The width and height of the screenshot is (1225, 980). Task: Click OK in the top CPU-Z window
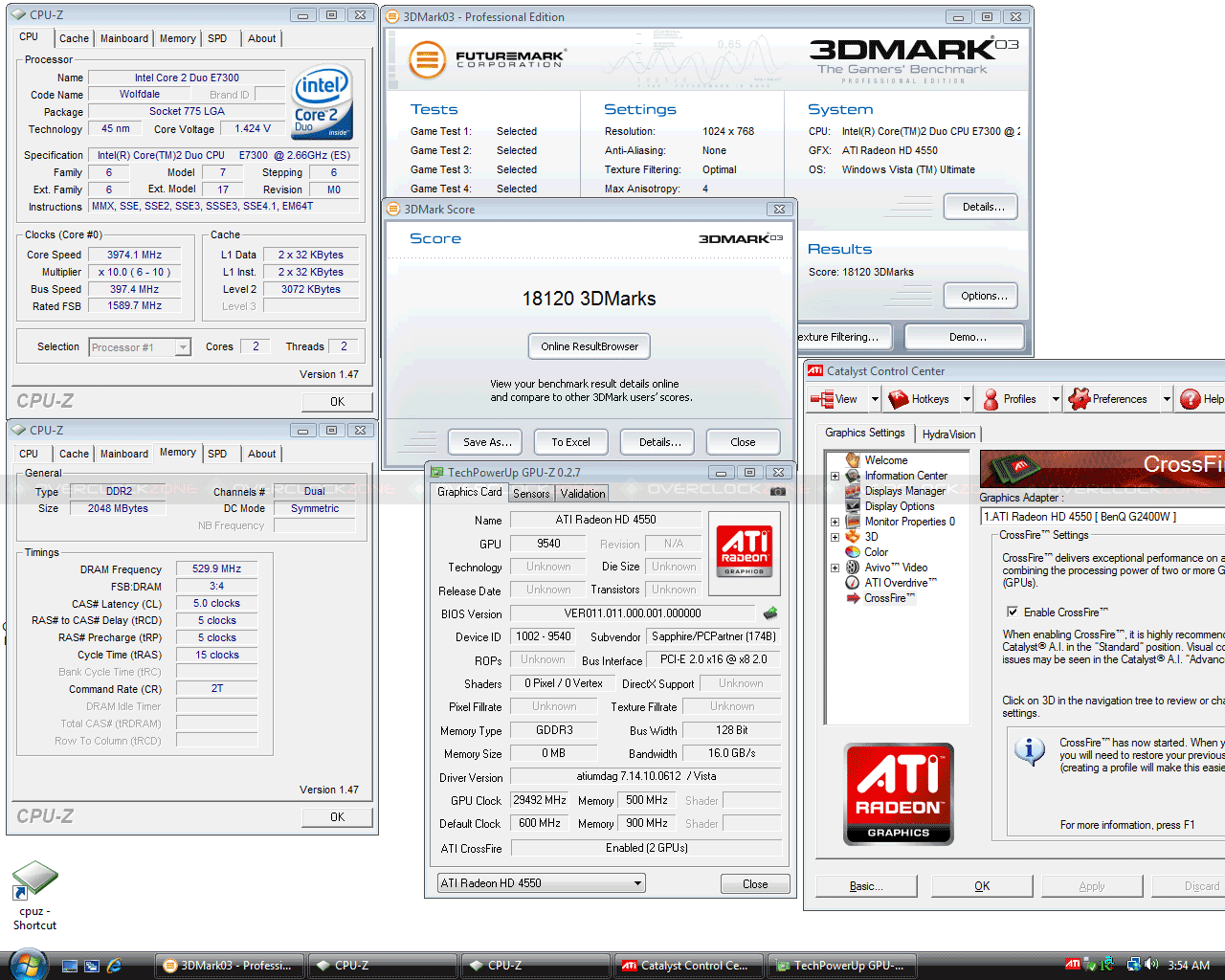coord(337,402)
